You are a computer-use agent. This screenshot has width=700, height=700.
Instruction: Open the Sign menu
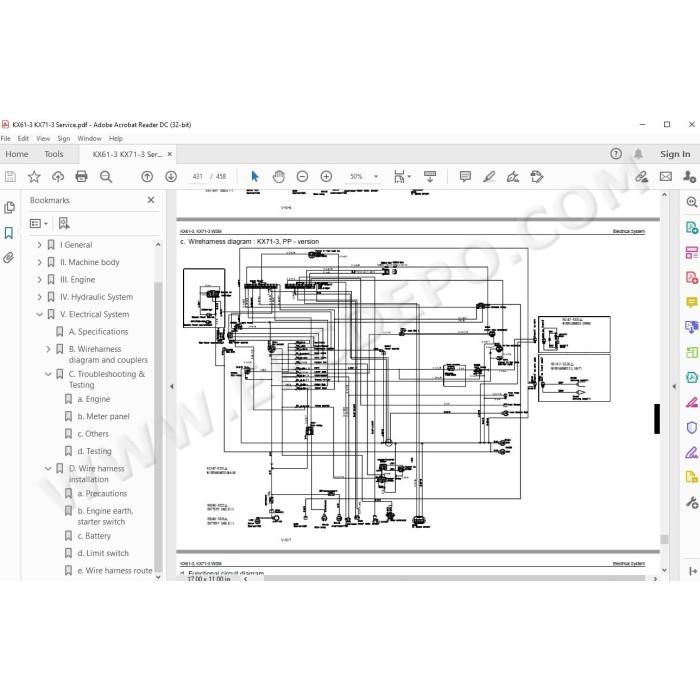point(63,138)
